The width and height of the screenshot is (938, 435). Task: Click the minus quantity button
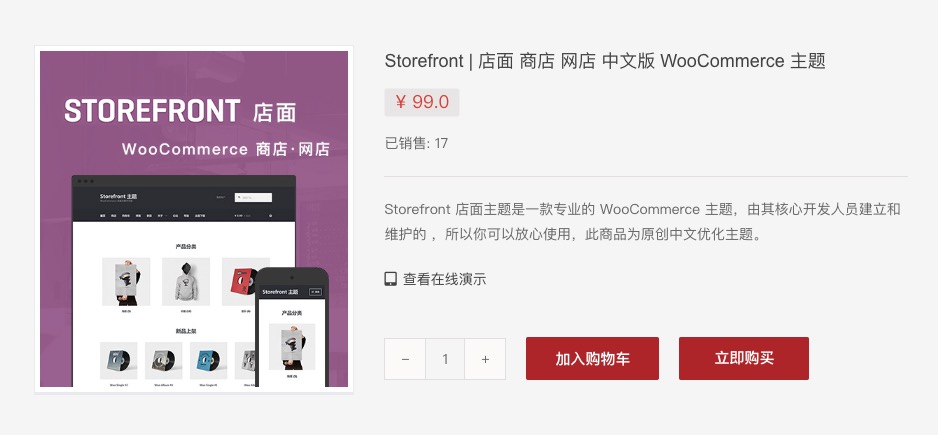(x=405, y=359)
